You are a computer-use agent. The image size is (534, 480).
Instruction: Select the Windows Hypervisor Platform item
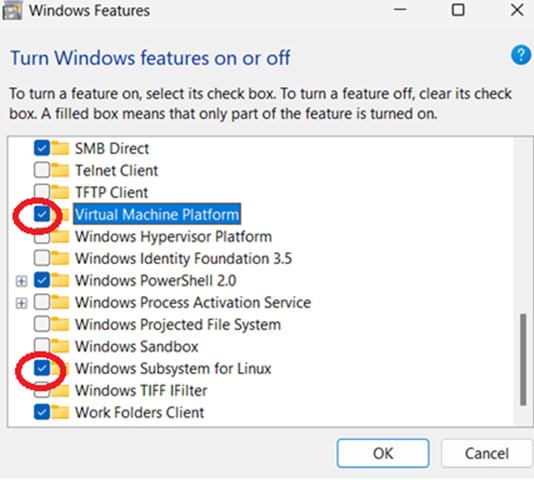click(173, 236)
